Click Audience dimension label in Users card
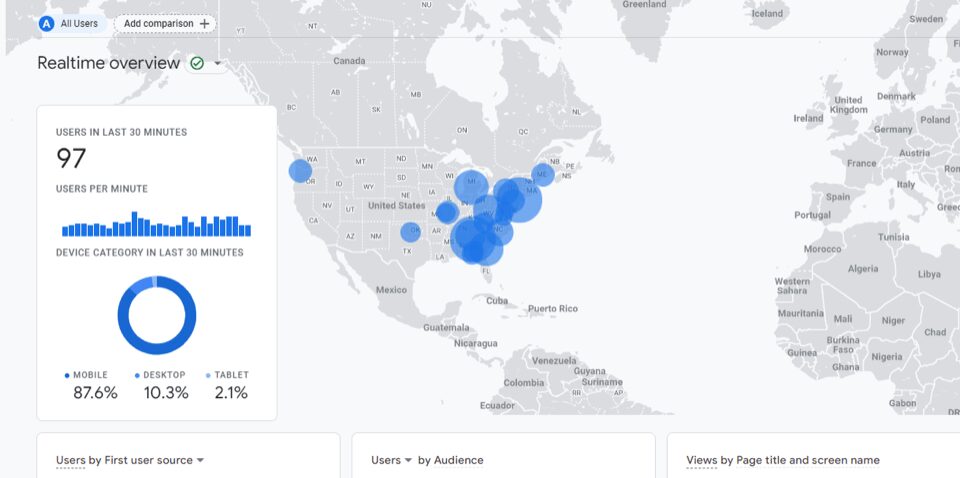Viewport: 960px width, 478px height. pyautogui.click(x=459, y=460)
